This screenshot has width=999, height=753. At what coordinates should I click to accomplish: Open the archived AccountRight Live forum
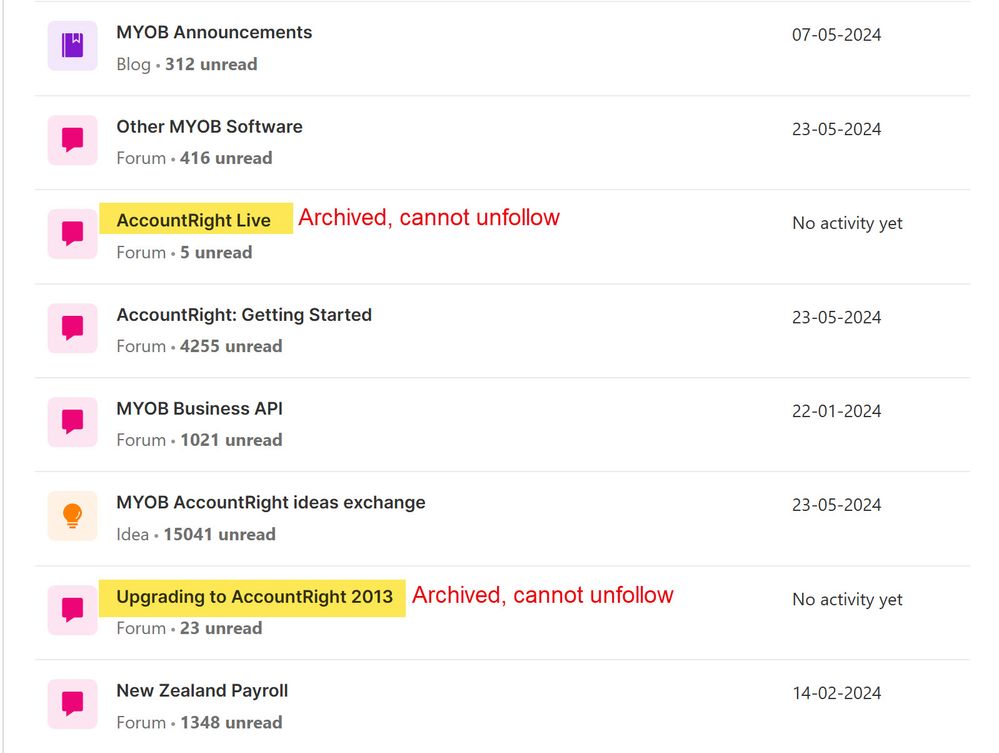(193, 221)
